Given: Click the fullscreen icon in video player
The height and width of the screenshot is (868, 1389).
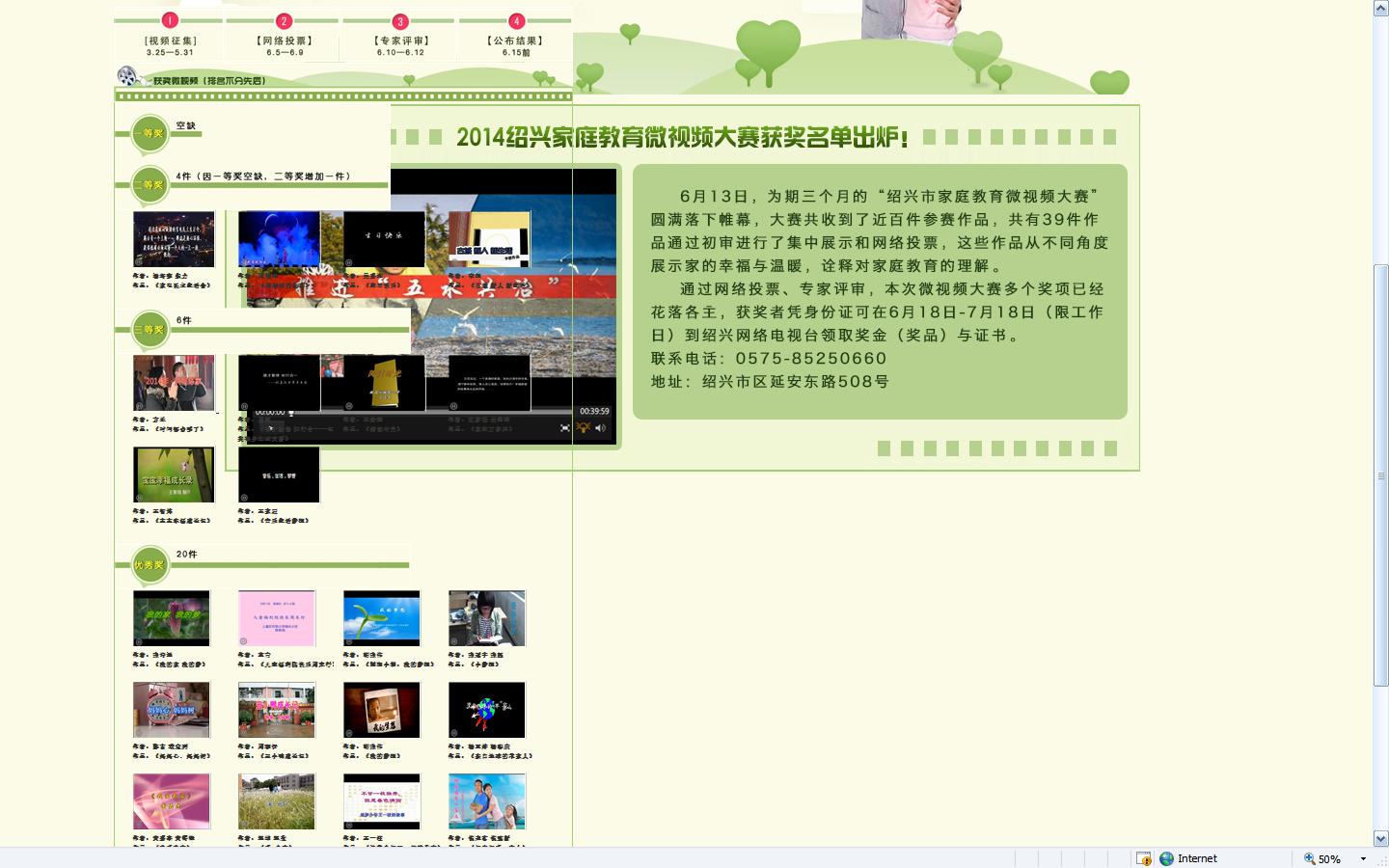Looking at the screenshot, I should (565, 427).
